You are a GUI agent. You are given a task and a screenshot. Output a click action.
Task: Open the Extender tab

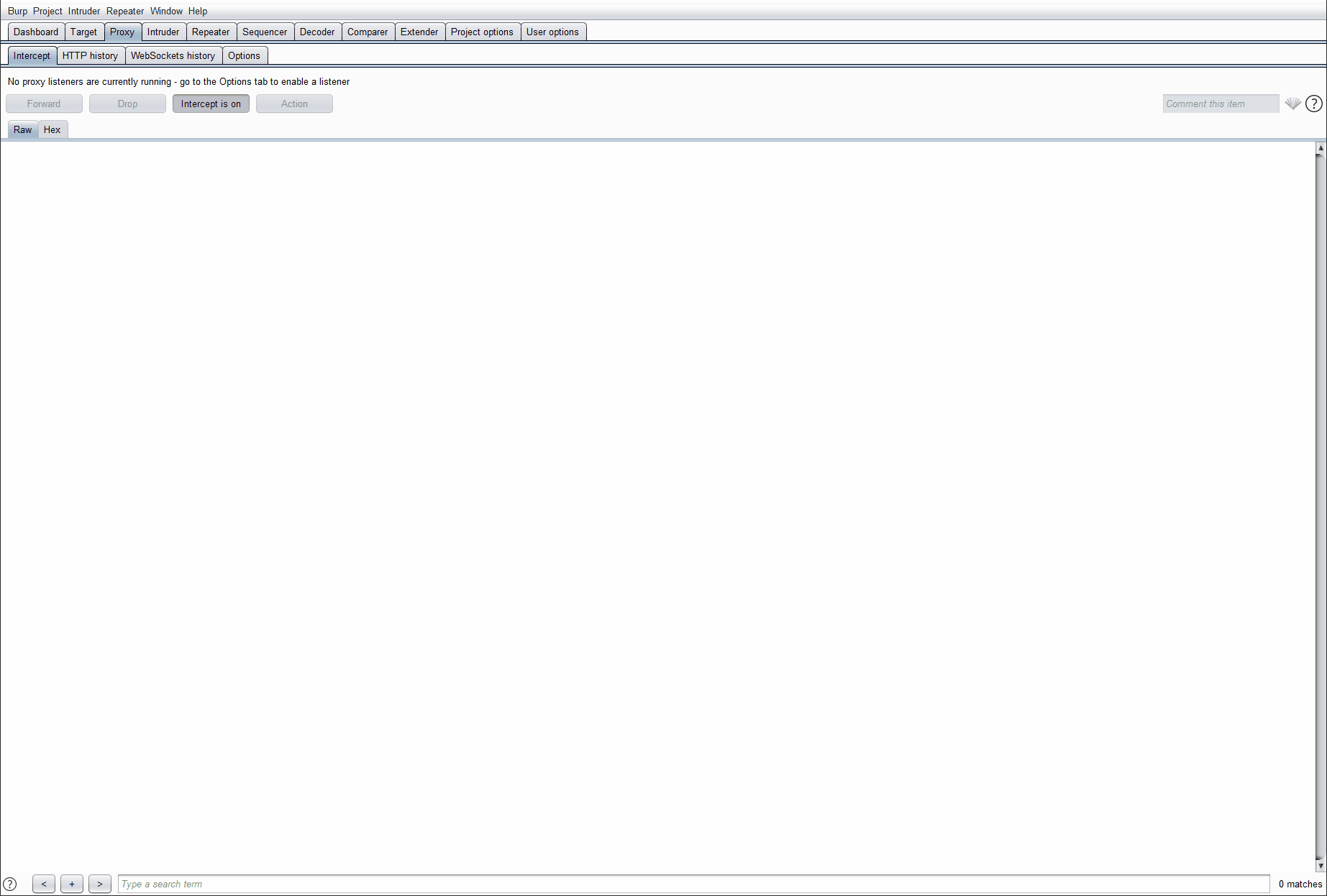point(419,32)
